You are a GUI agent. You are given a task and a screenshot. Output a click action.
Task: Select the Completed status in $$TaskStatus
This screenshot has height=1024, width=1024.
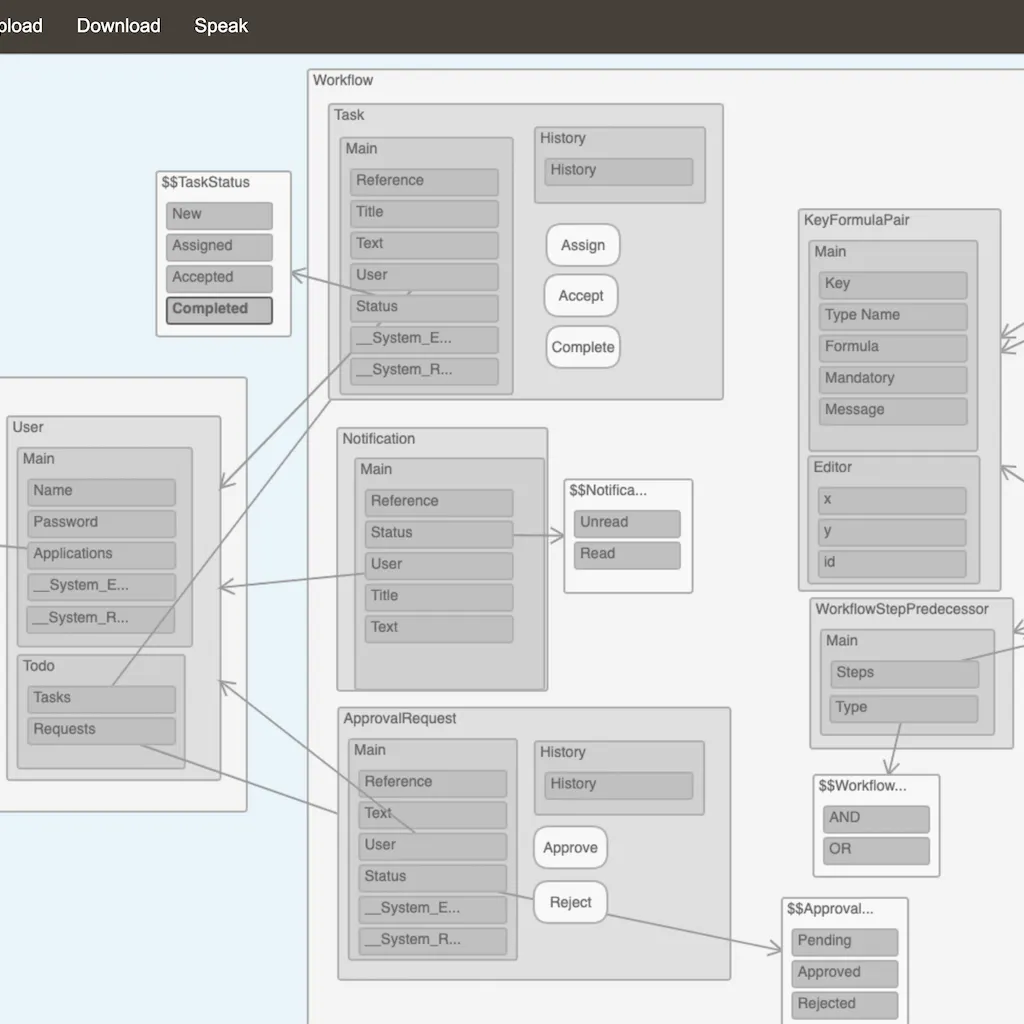pos(219,309)
